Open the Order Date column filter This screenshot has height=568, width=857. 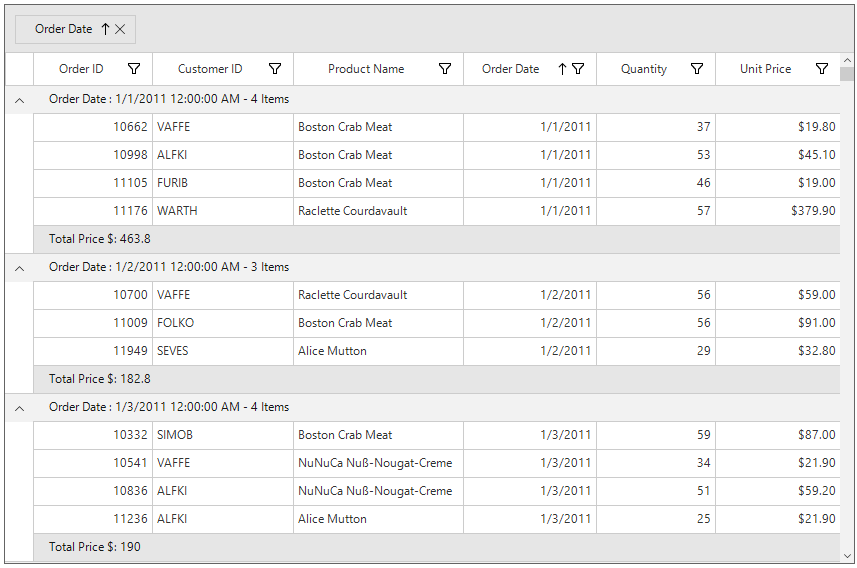pyautogui.click(x=578, y=69)
